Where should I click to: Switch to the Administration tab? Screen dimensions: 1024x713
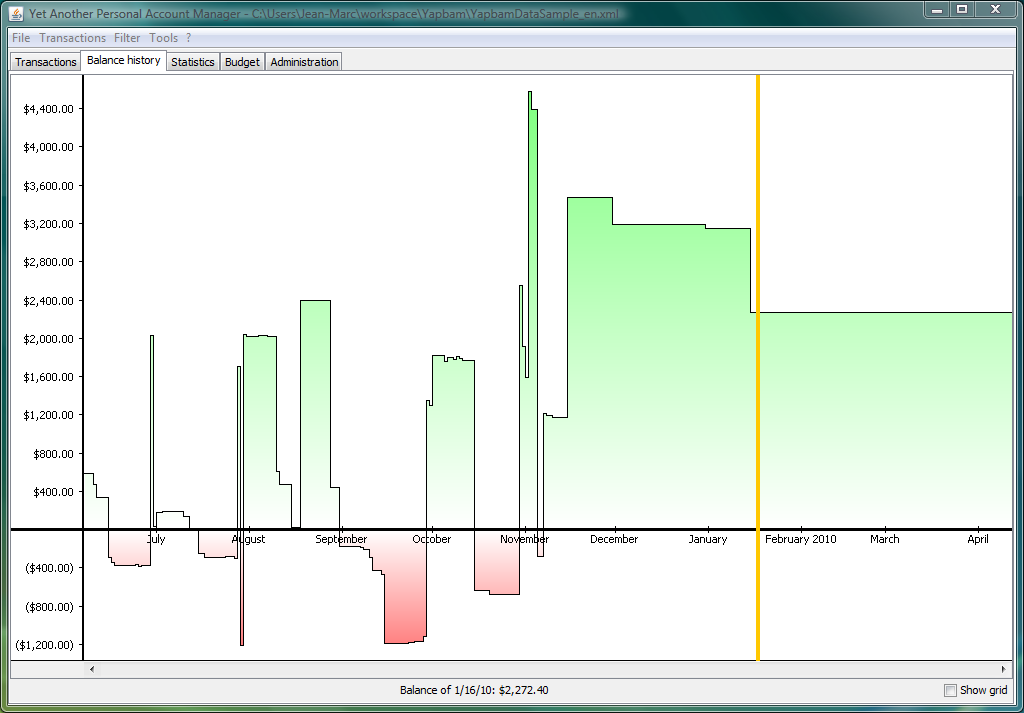[304, 62]
